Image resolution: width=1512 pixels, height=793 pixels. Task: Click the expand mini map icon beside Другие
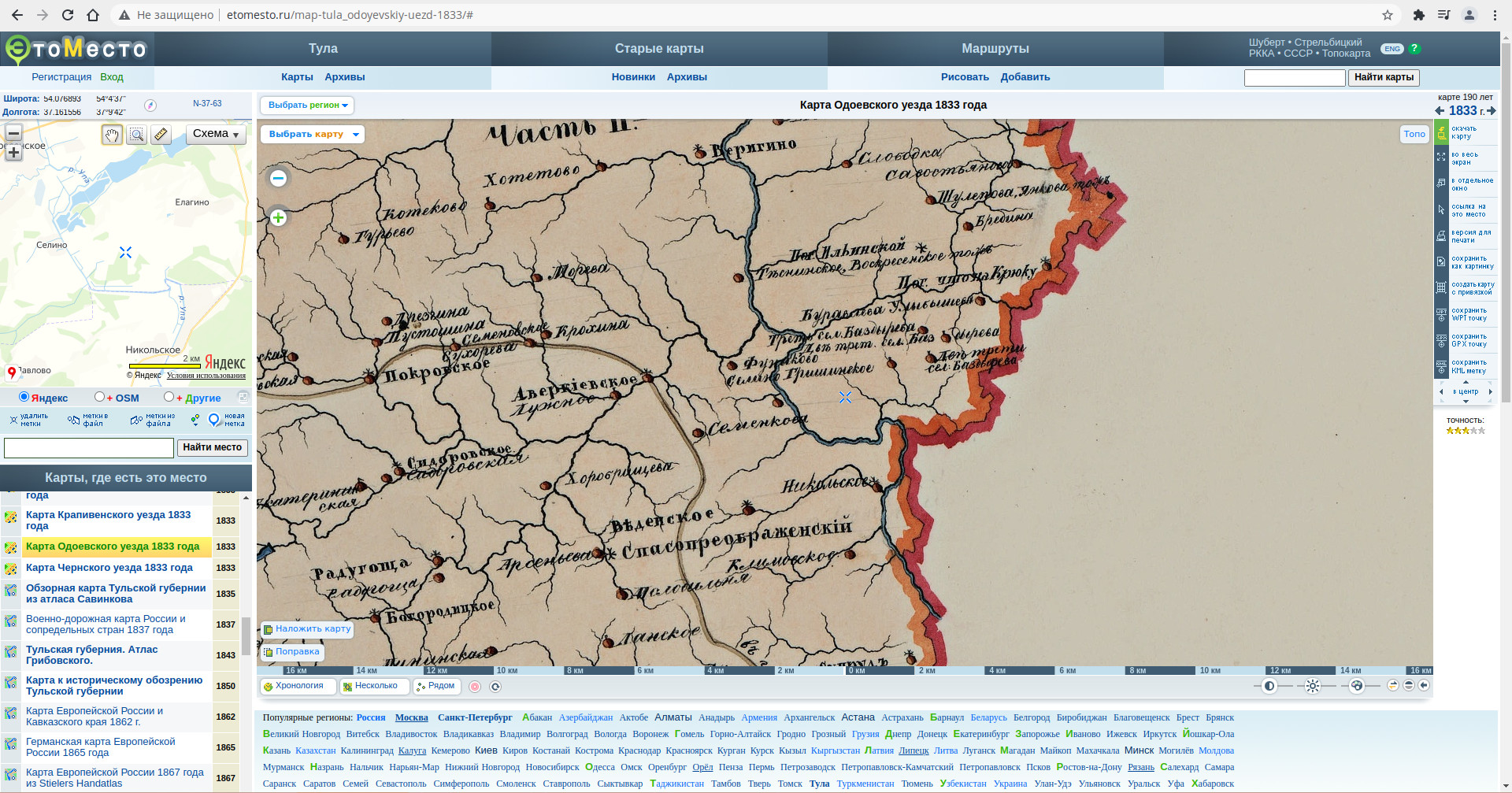point(243,397)
